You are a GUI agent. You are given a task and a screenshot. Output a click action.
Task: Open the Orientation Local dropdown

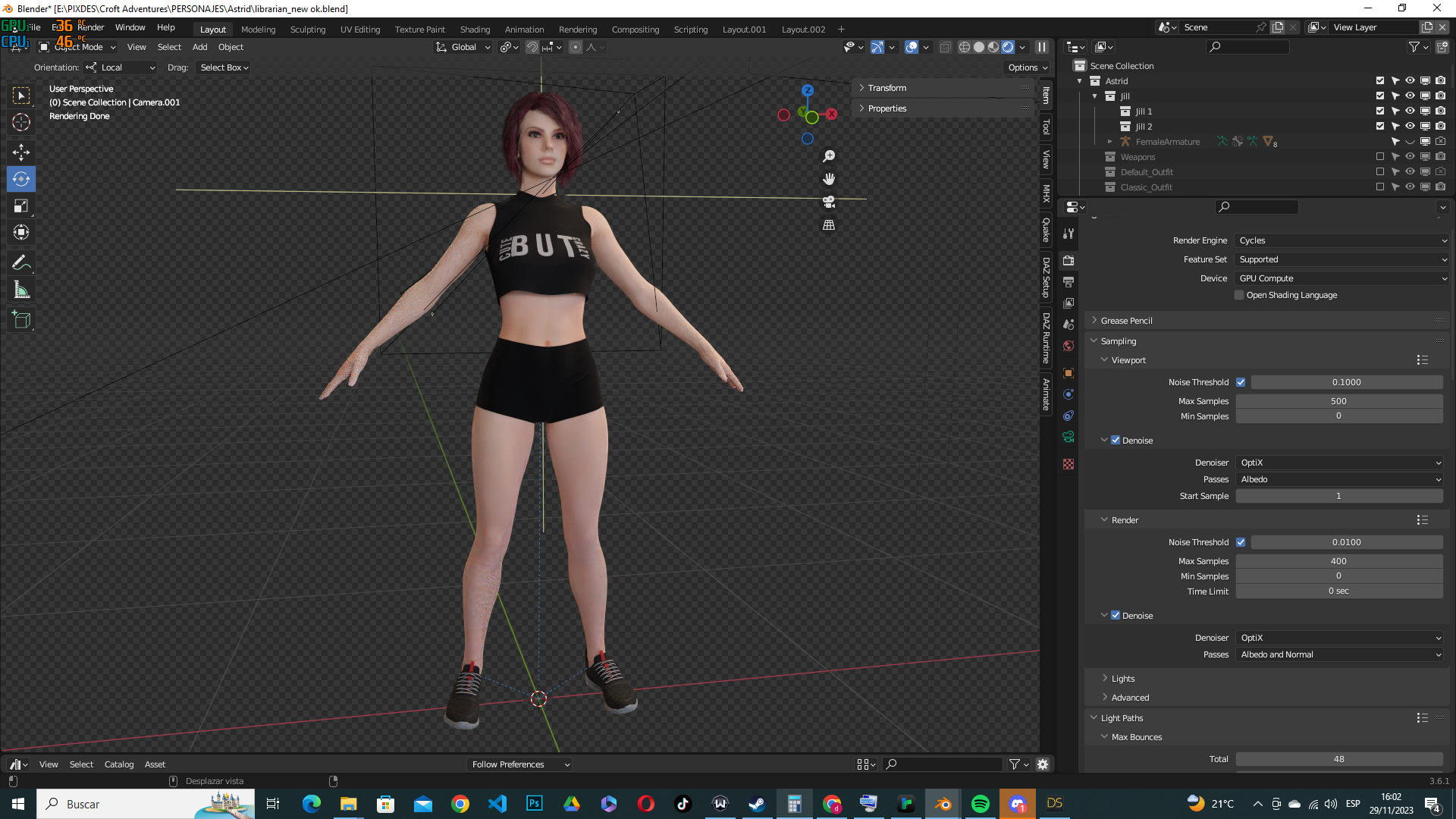121,67
